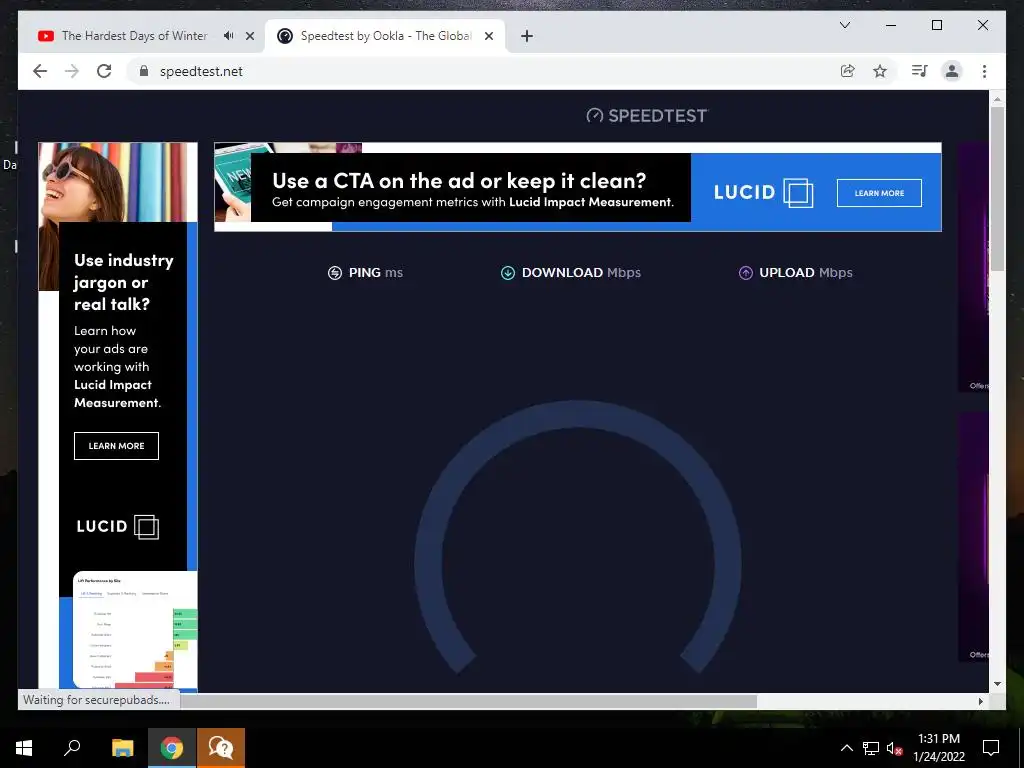Click the scroll down arrow of the page
Viewport: 1024px width, 768px height.
click(997, 684)
